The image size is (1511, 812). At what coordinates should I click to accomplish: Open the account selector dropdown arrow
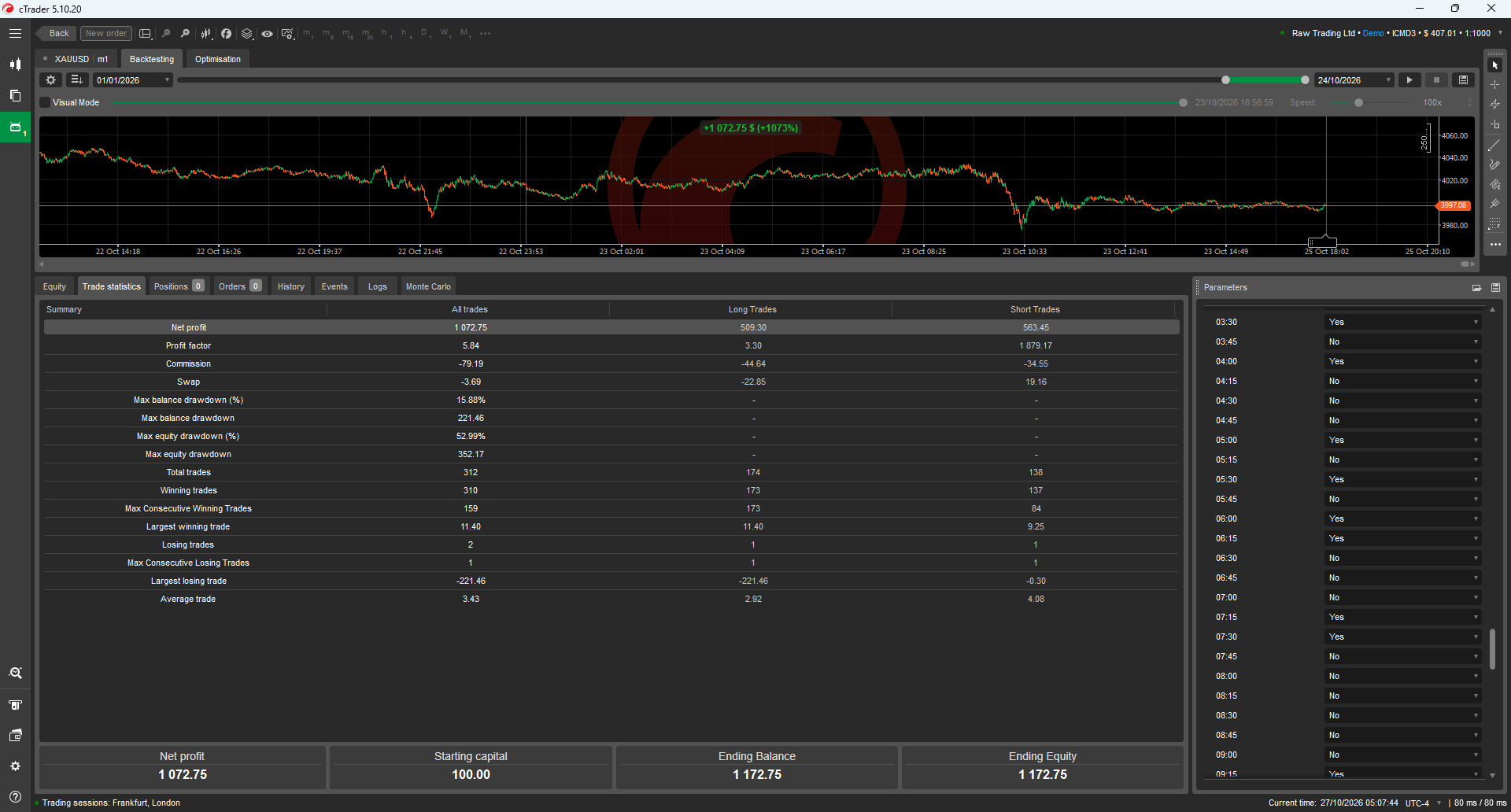pos(1500,33)
